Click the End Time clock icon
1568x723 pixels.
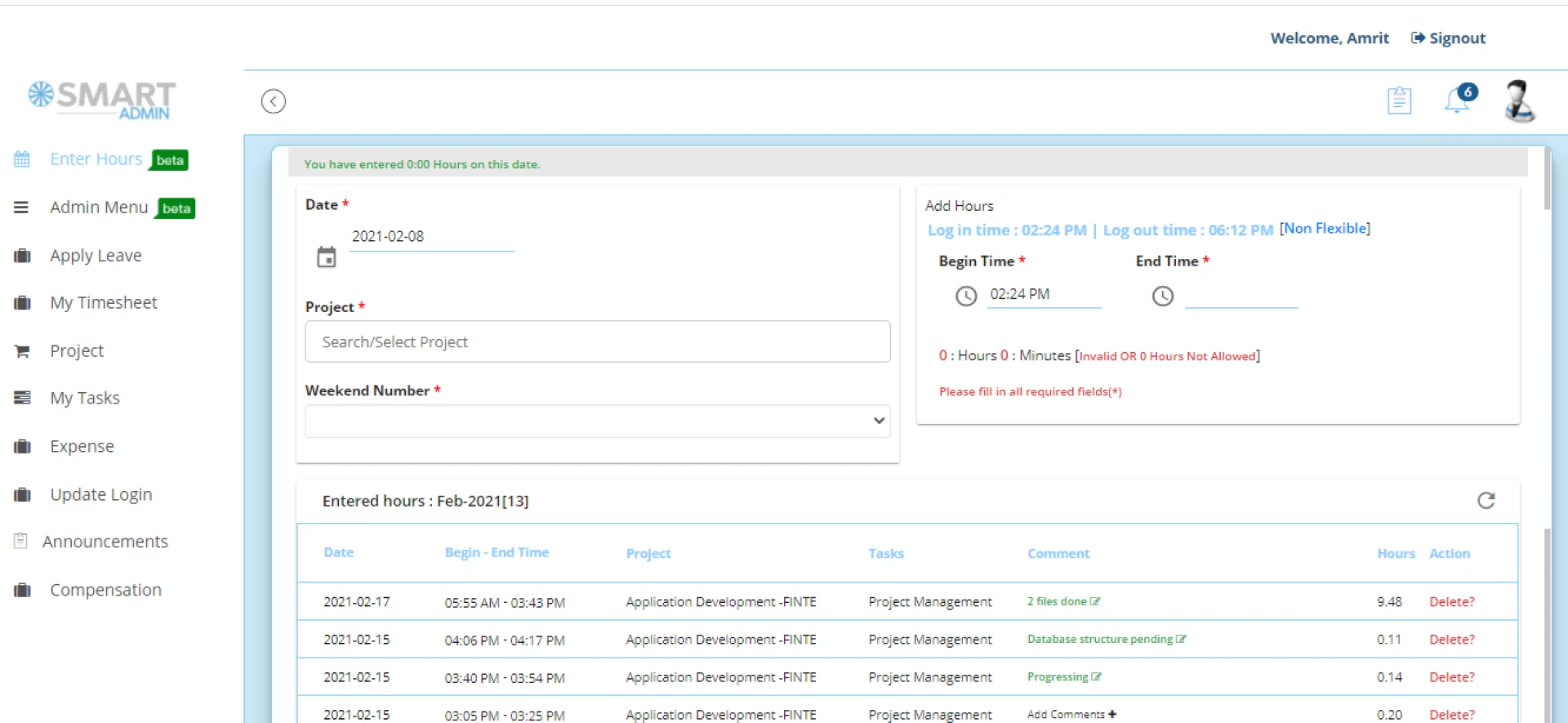pos(1163,296)
